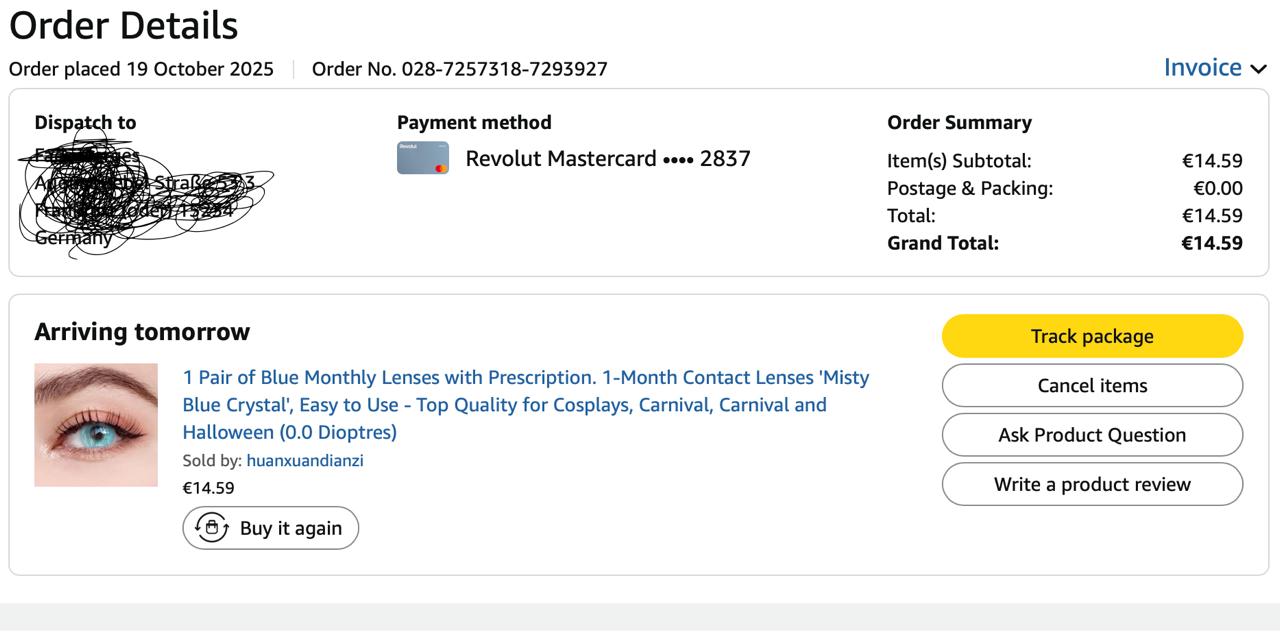Click the order number text
The width and height of the screenshot is (1280, 635).
(459, 69)
